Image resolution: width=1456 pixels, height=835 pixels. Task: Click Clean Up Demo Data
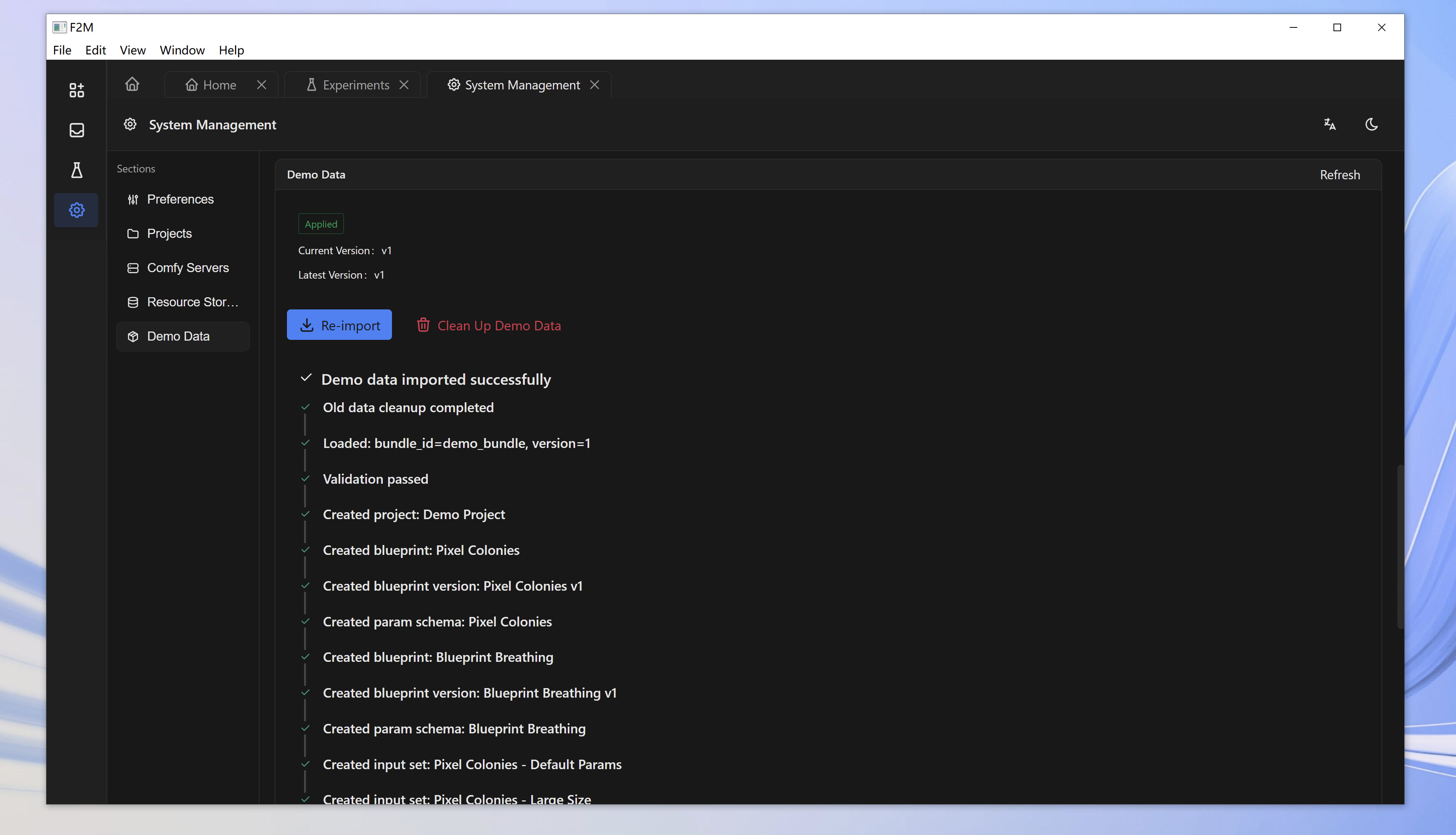(498, 325)
